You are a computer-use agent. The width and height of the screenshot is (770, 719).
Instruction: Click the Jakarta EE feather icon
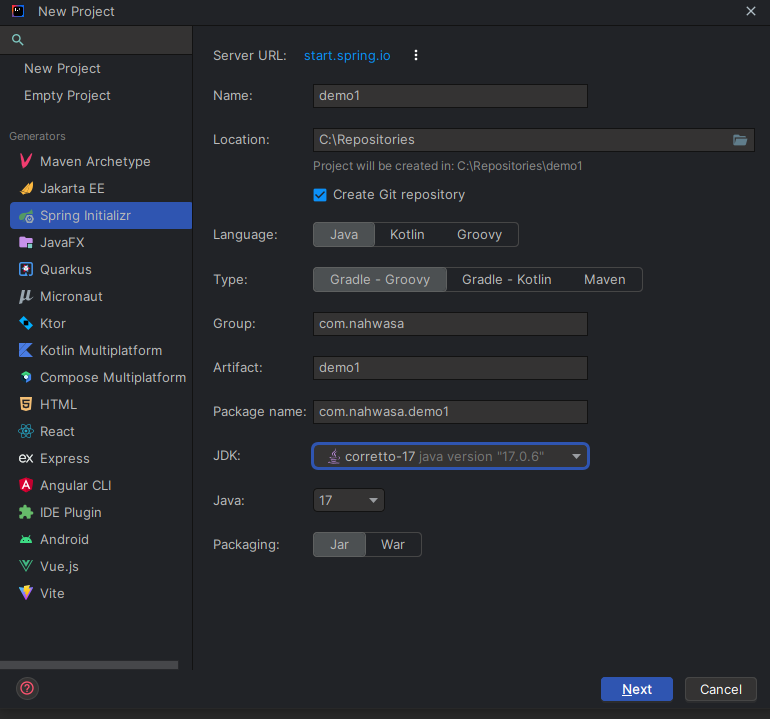26,188
